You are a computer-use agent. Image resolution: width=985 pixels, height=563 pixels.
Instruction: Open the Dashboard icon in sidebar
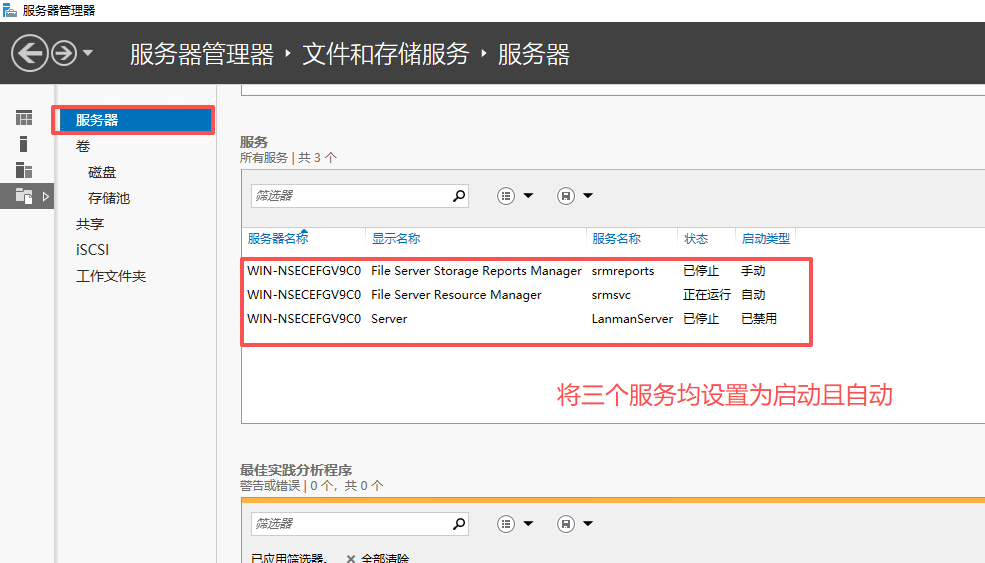click(24, 118)
